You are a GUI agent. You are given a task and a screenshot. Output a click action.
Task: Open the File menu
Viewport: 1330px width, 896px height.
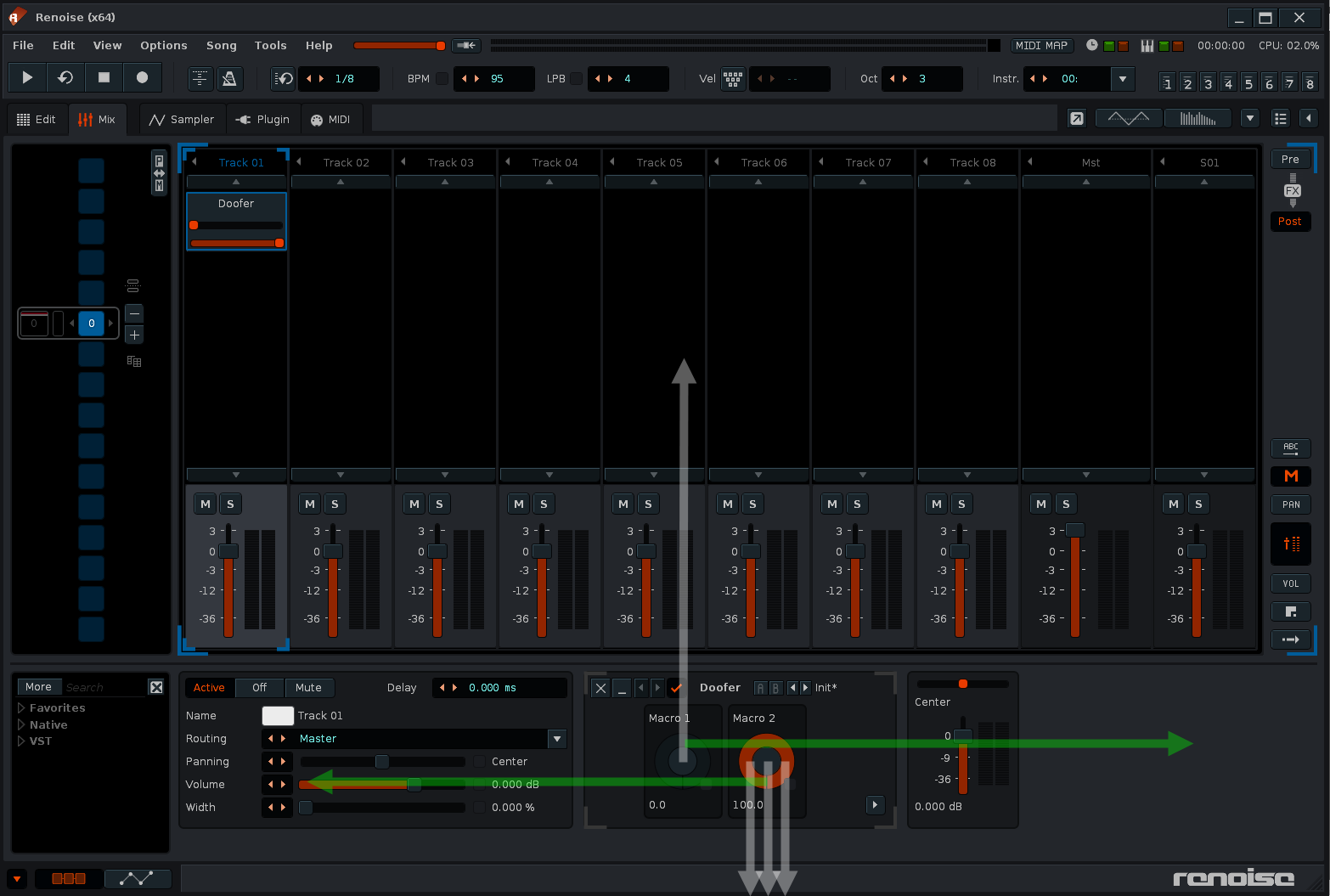point(24,46)
